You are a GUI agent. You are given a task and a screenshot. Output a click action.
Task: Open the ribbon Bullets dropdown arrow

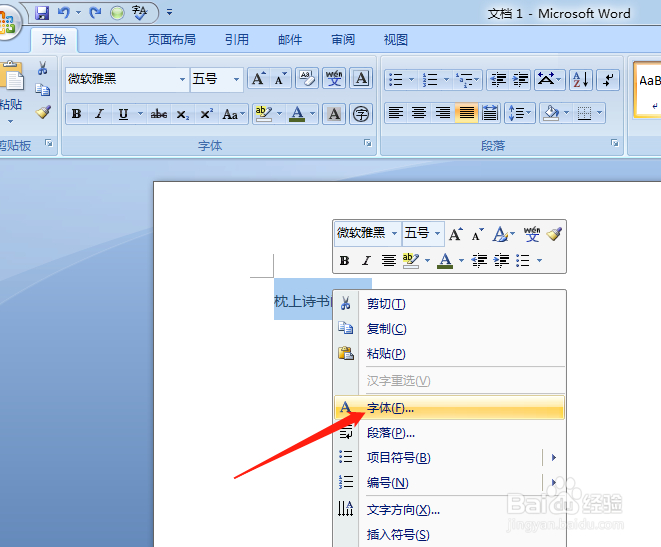point(411,79)
